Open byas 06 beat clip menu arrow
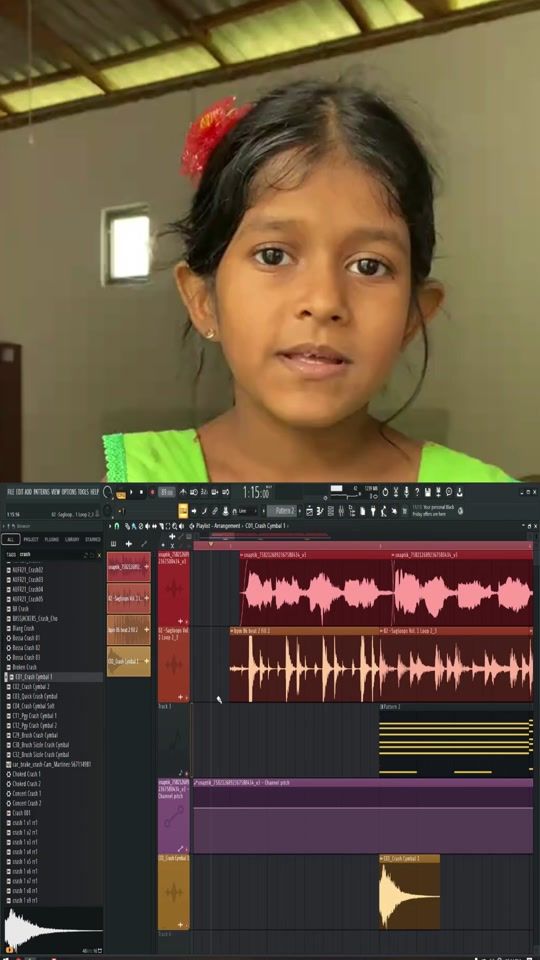The height and width of the screenshot is (960, 540). (233, 631)
